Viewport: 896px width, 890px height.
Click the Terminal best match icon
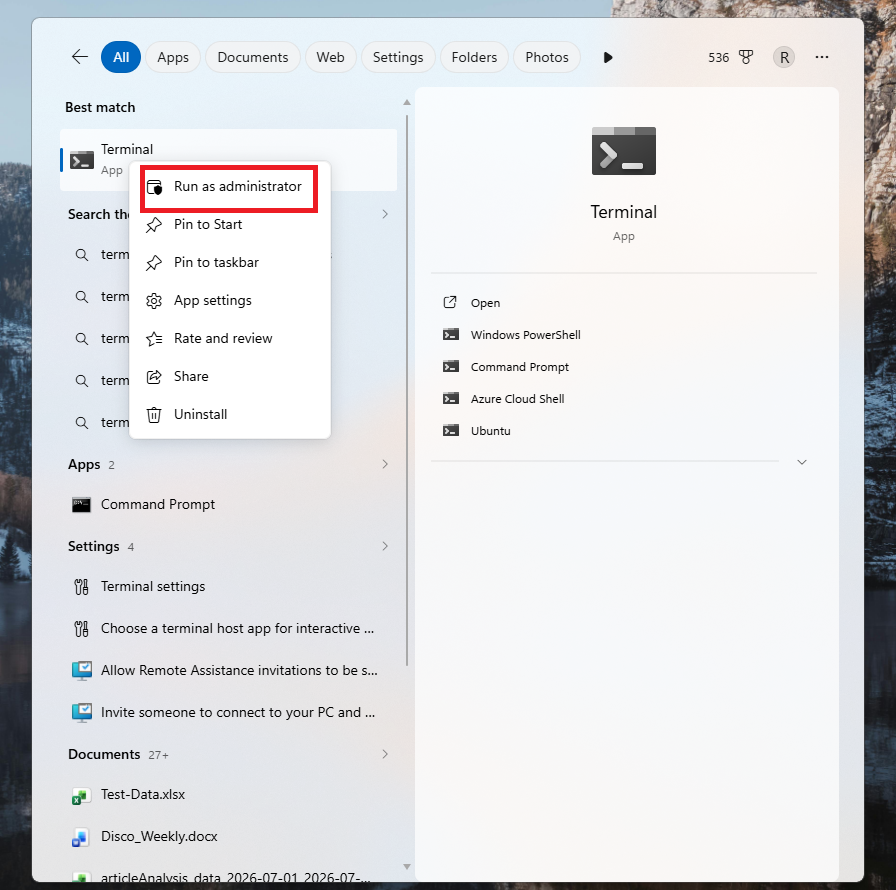click(82, 160)
